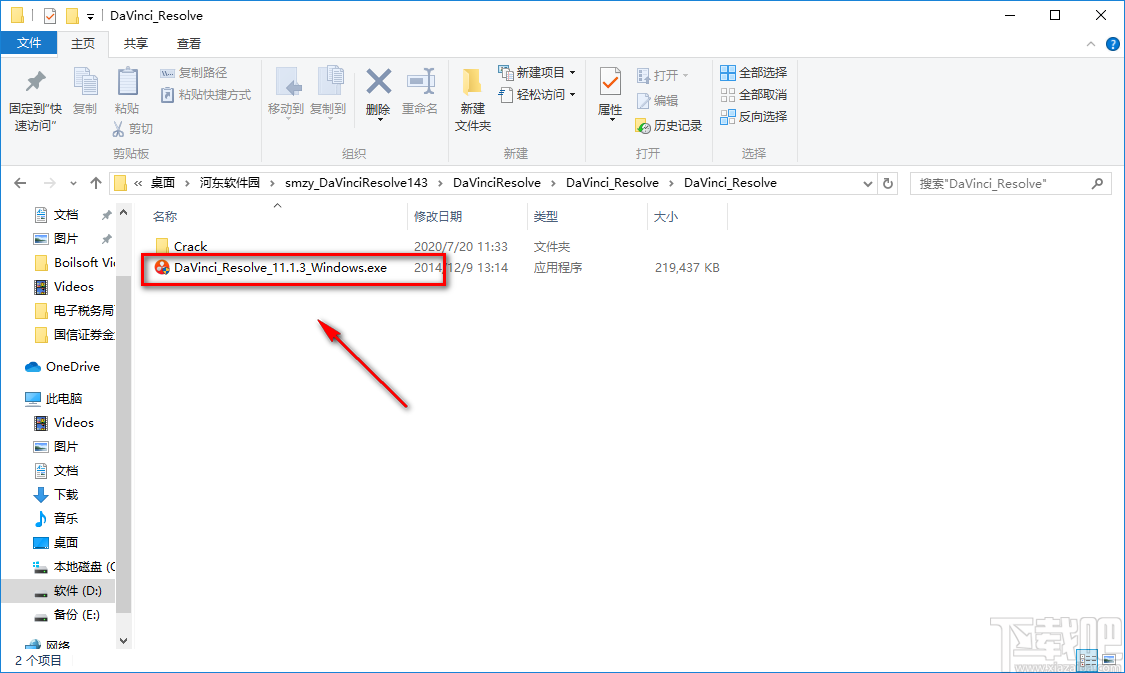Click Select None (全部取消)
The width and height of the screenshot is (1125, 673).
coord(754,95)
